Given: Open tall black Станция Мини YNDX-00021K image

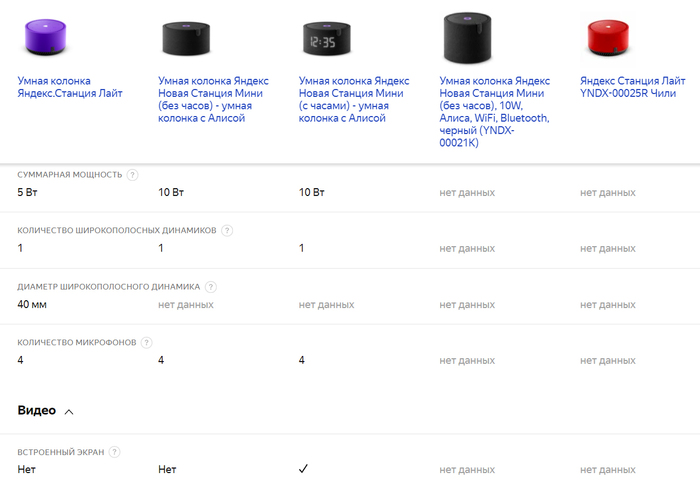Looking at the screenshot, I should click(x=467, y=37).
